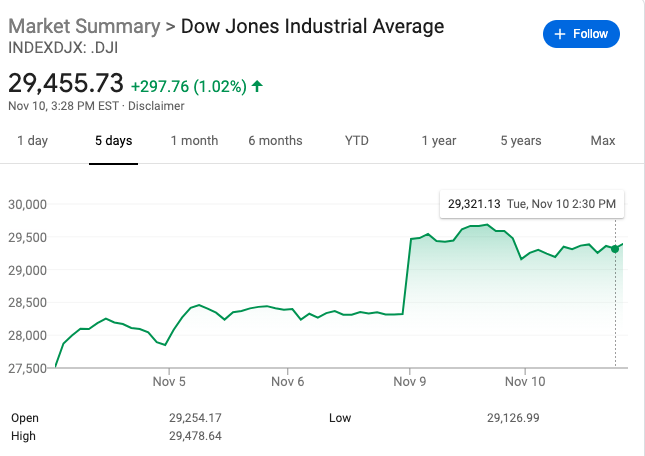Image resolution: width=645 pixels, height=456 pixels.
Task: Show the 1 month chart range
Action: 194,141
